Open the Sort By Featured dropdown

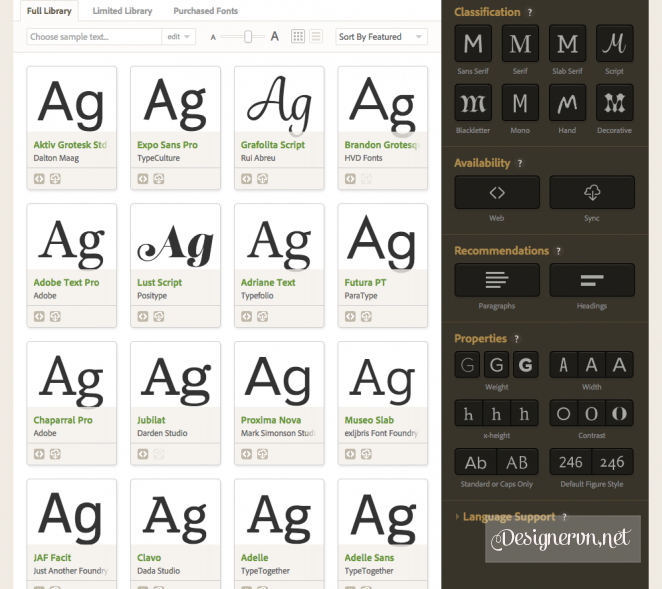(x=381, y=37)
